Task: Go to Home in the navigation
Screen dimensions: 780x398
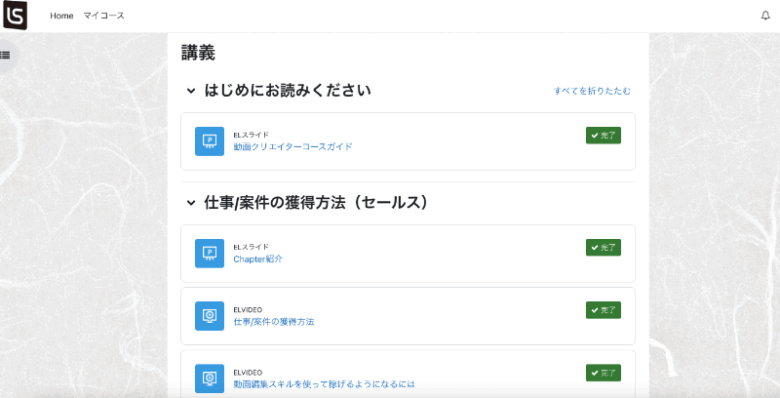Action: [x=62, y=16]
